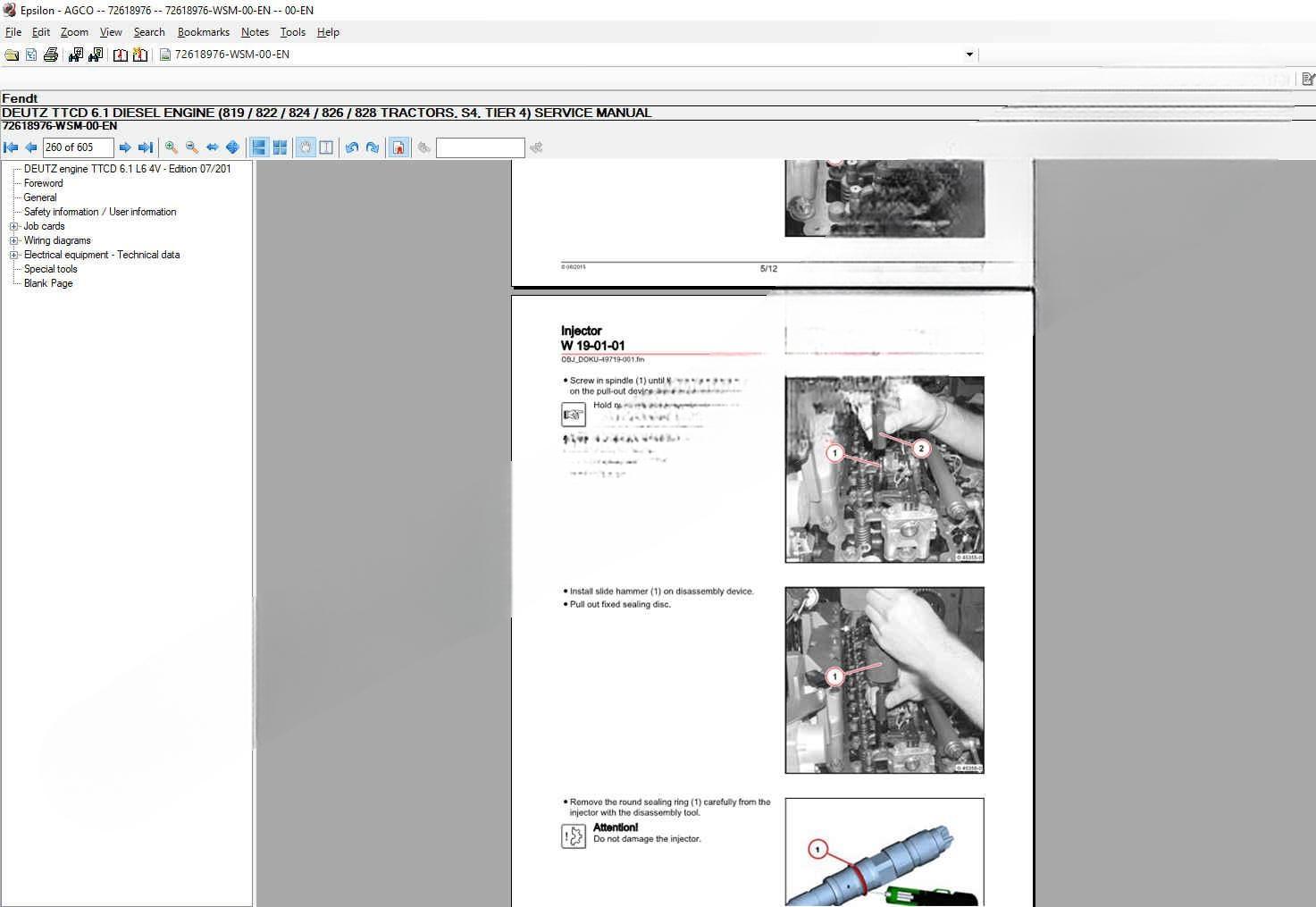The width and height of the screenshot is (1316, 907).
Task: Click the print icon in top toolbar
Action: pos(51,55)
